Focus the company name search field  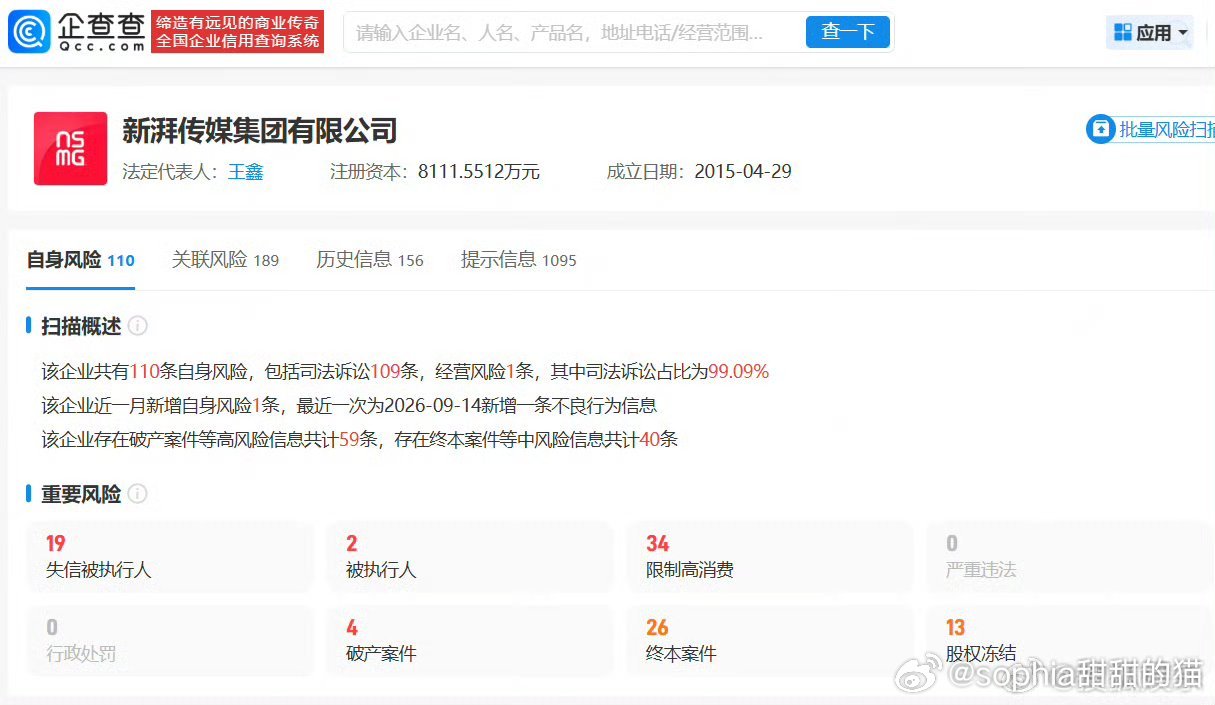[575, 33]
